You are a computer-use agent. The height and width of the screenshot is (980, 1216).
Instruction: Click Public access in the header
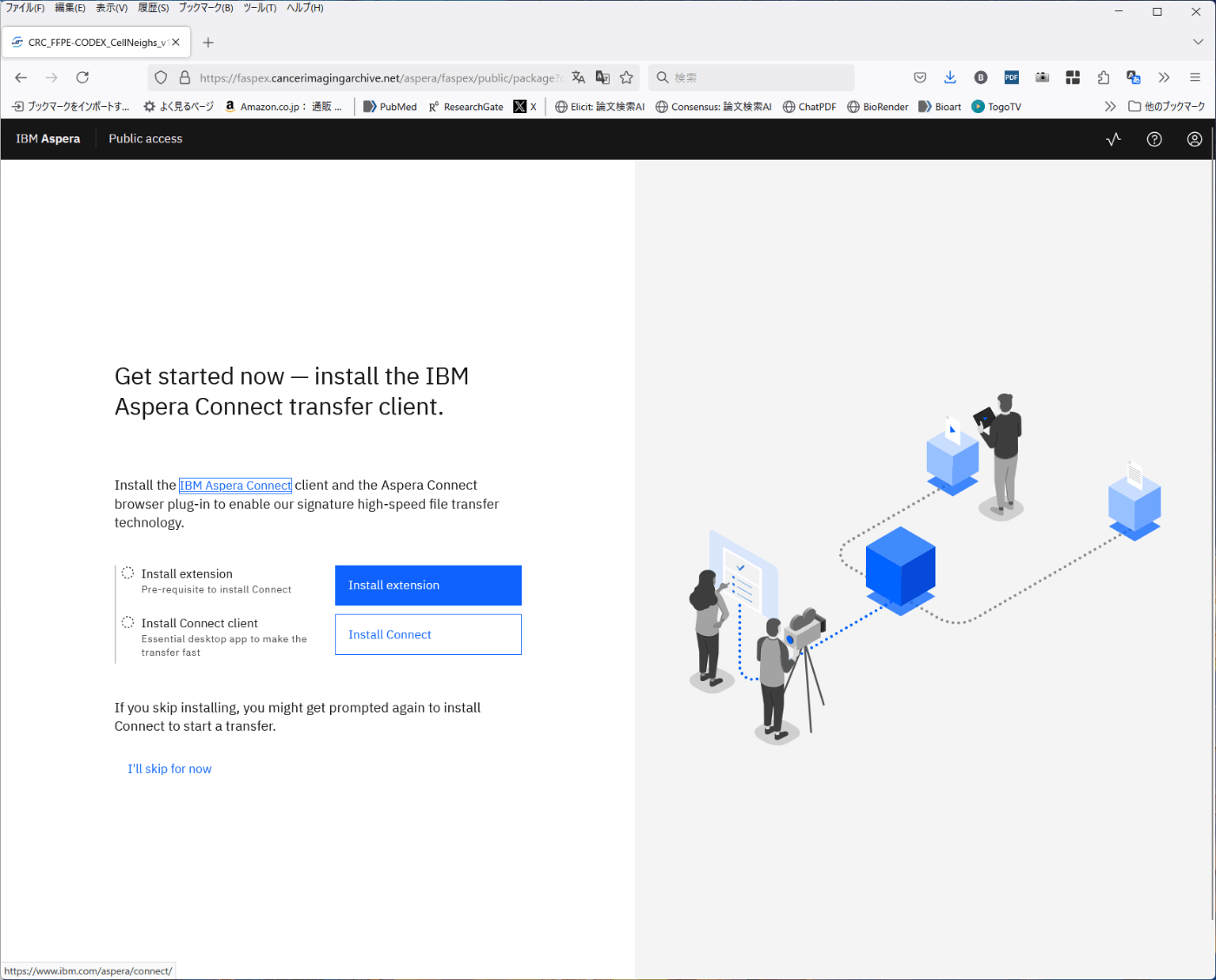[145, 139]
